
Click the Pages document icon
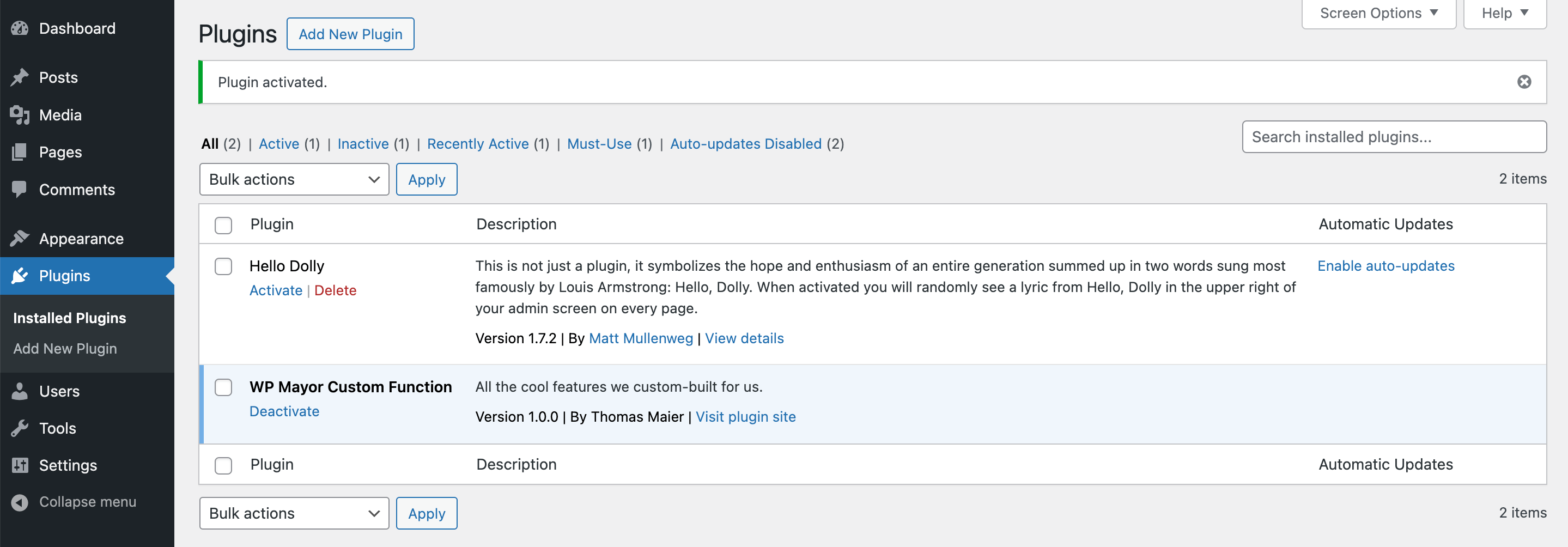point(20,152)
